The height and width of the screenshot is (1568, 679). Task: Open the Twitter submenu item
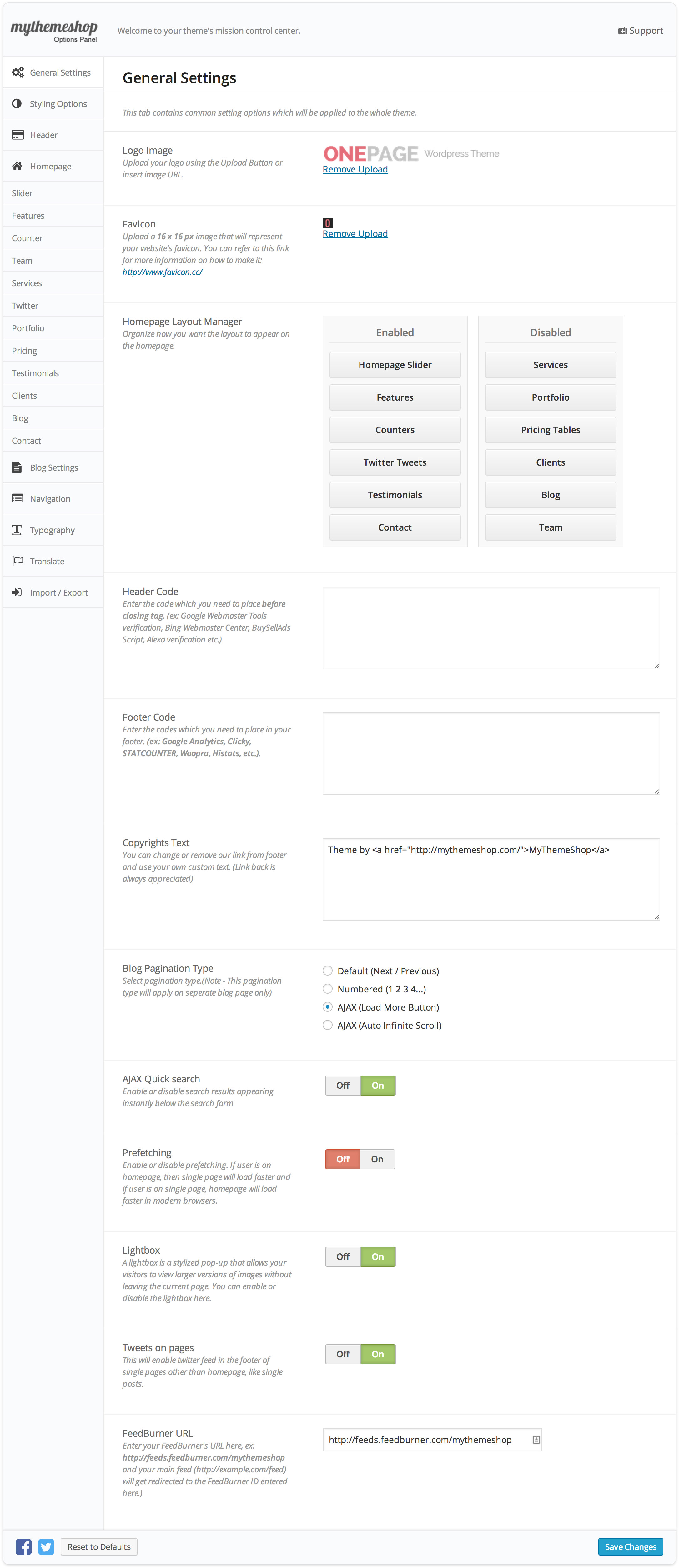click(53, 306)
